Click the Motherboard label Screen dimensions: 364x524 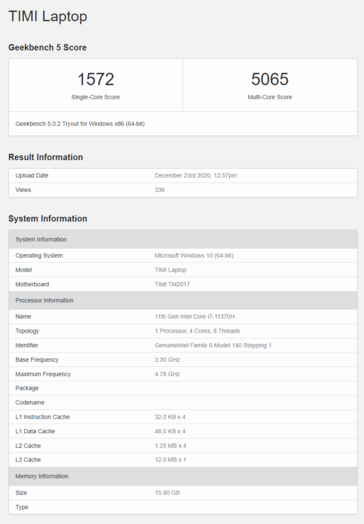coord(32,284)
